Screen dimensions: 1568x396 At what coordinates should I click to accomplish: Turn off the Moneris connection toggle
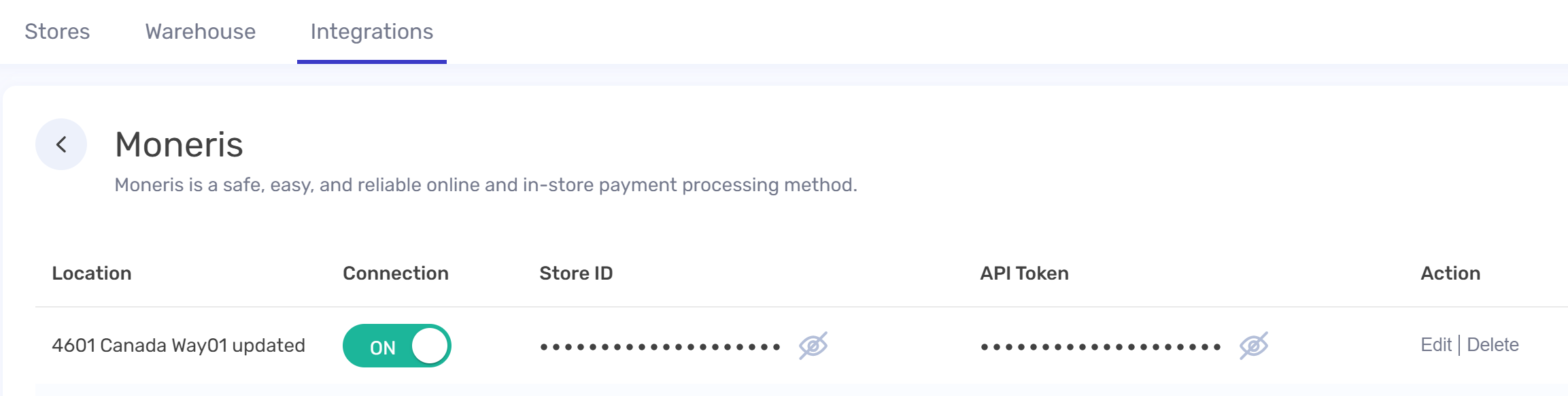[397, 346]
